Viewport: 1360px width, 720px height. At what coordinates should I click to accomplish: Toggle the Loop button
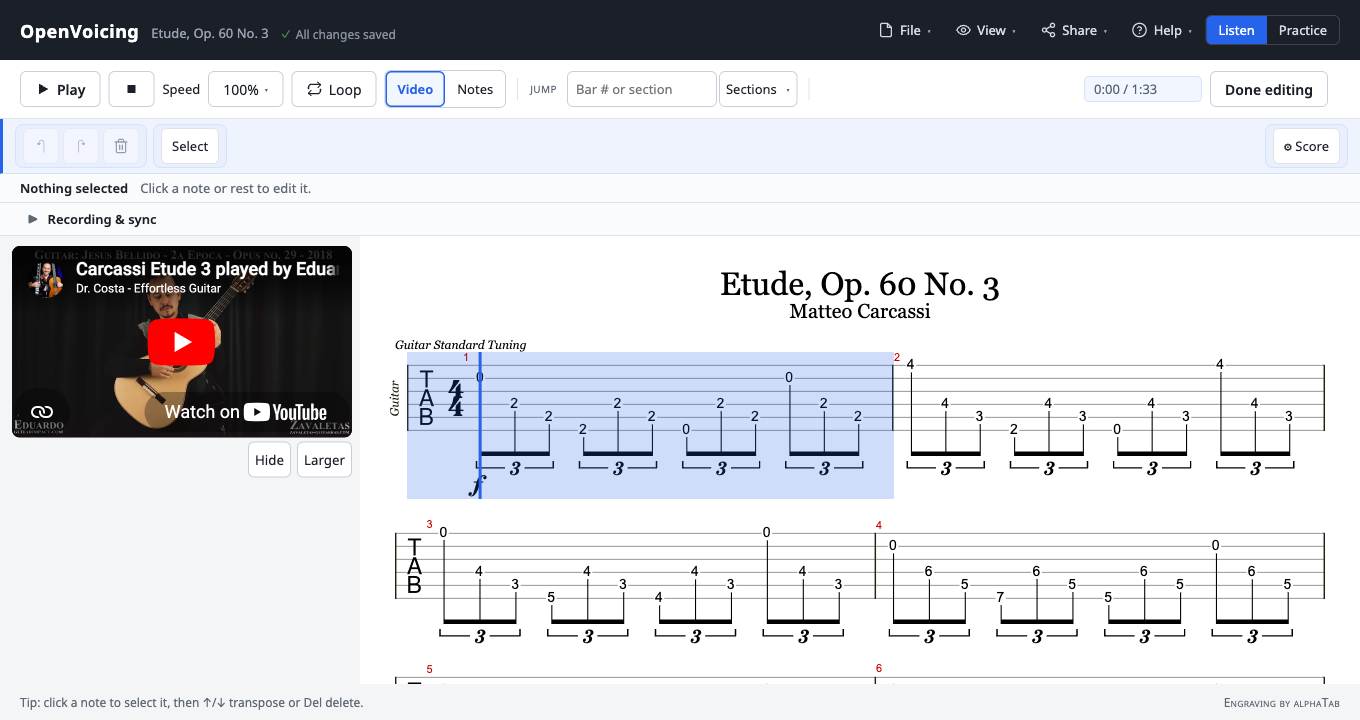(334, 89)
